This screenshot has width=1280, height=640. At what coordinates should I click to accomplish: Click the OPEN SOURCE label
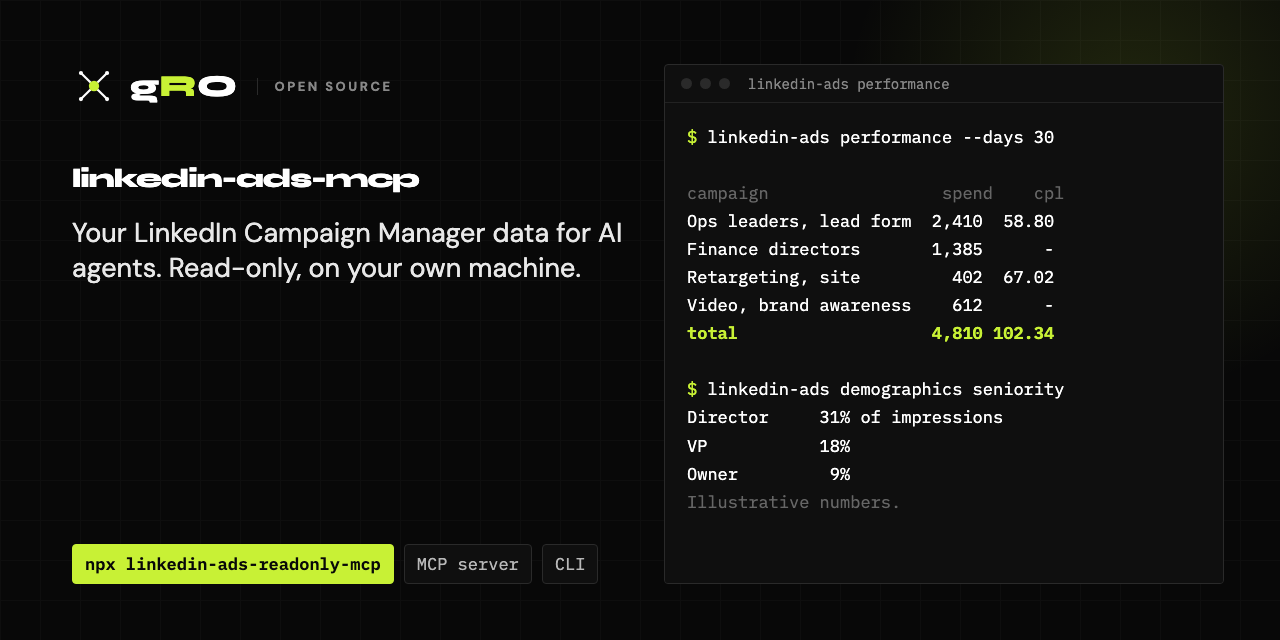[333, 87]
